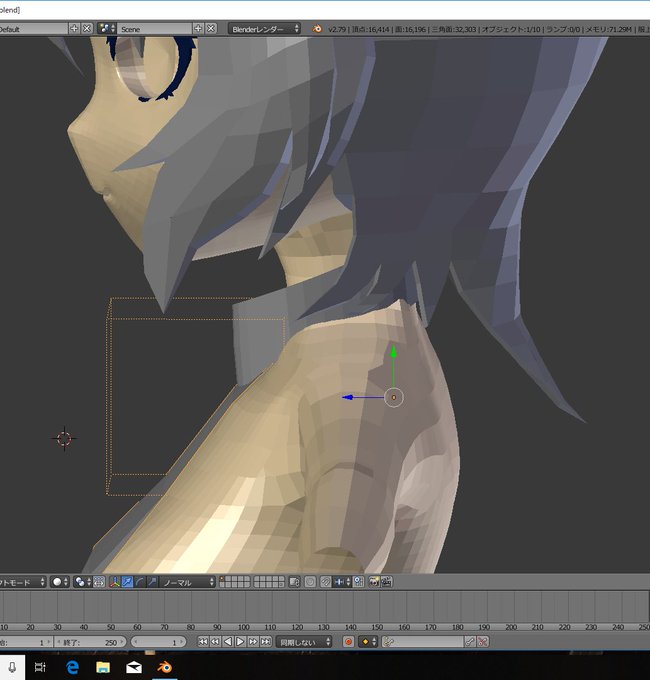
Task: Jump to the first frame
Action: click(203, 641)
